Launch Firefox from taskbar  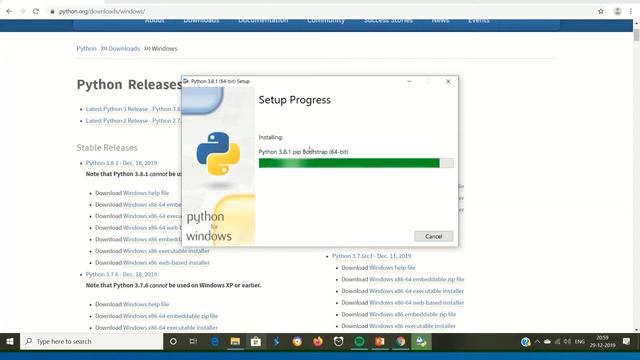click(x=318, y=341)
